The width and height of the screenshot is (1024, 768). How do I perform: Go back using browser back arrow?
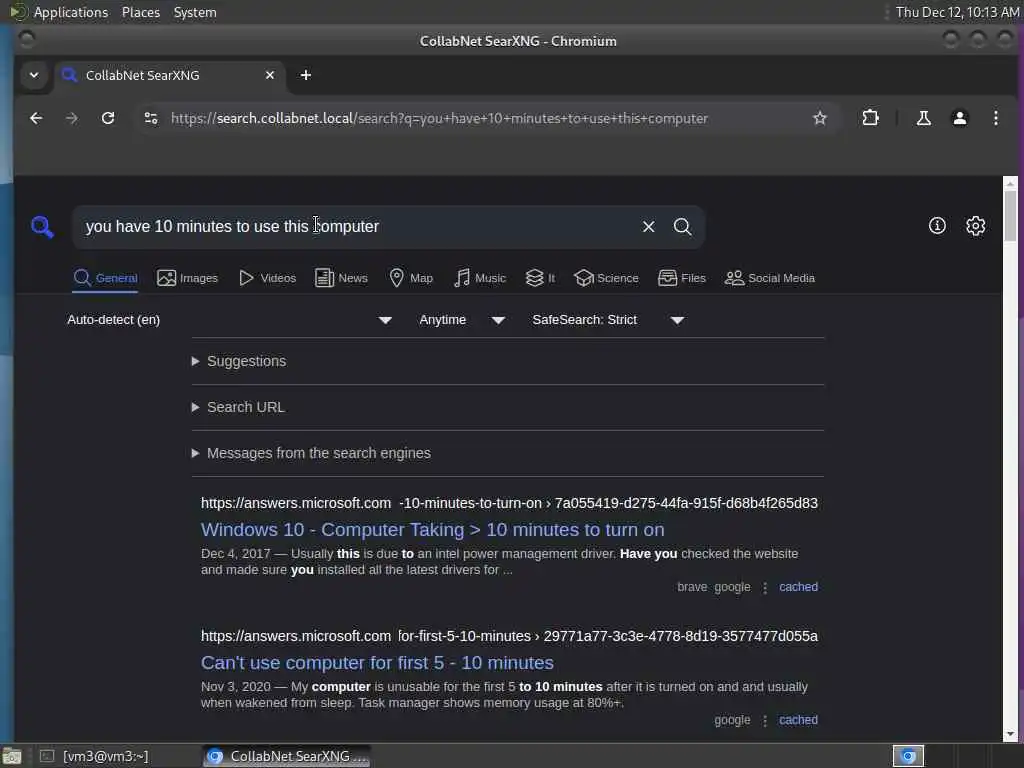36,118
